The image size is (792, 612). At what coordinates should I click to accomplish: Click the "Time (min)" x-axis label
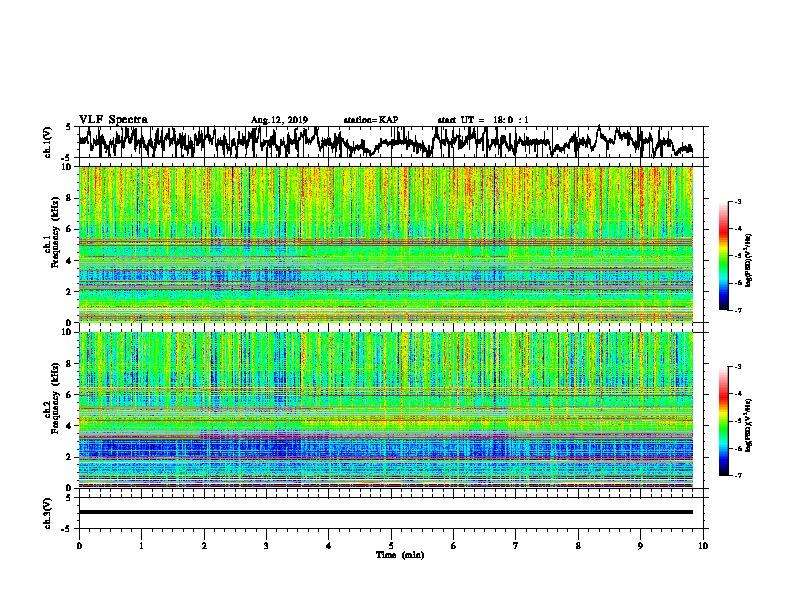click(400, 555)
